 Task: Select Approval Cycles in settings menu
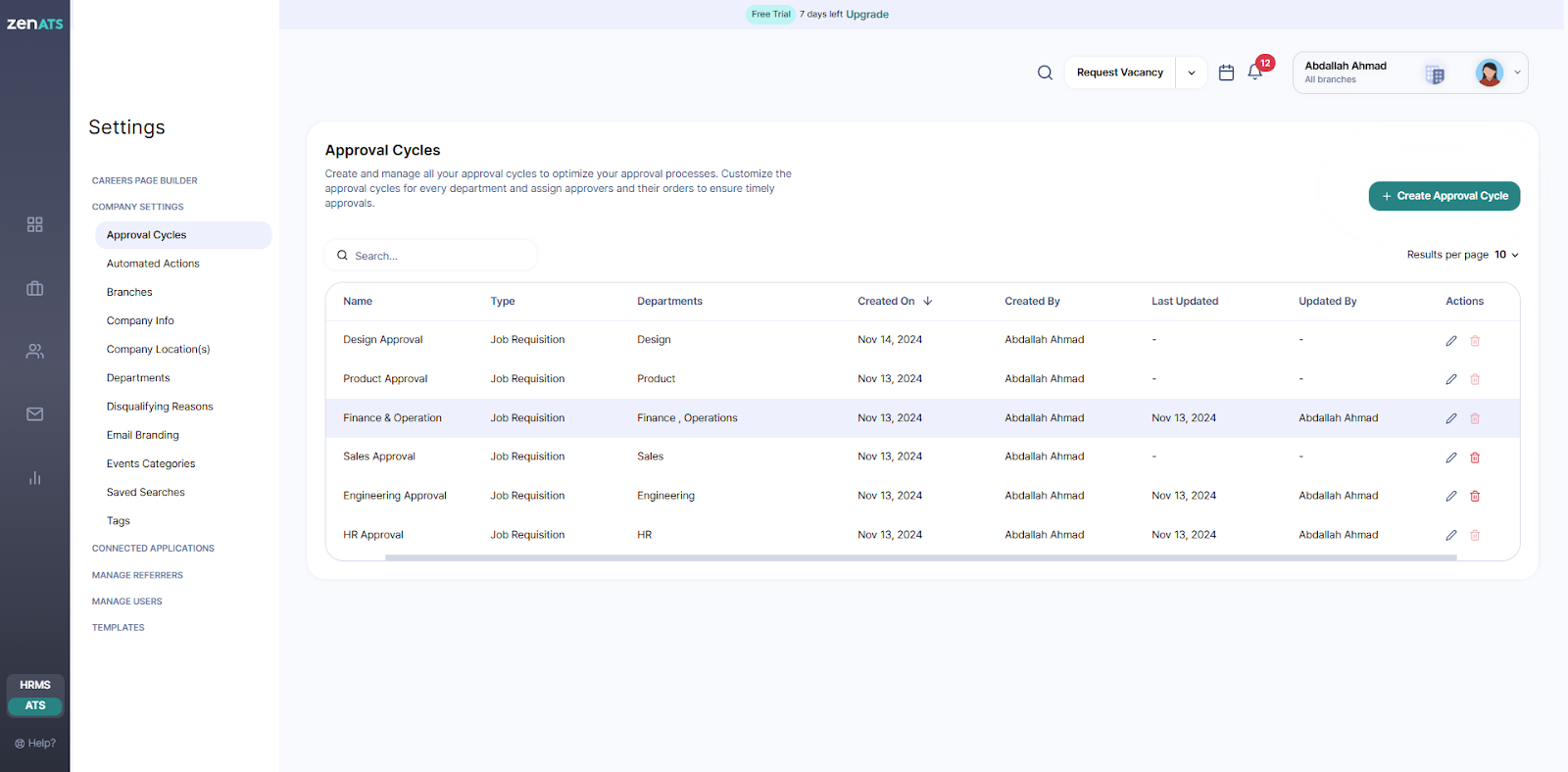[183, 235]
